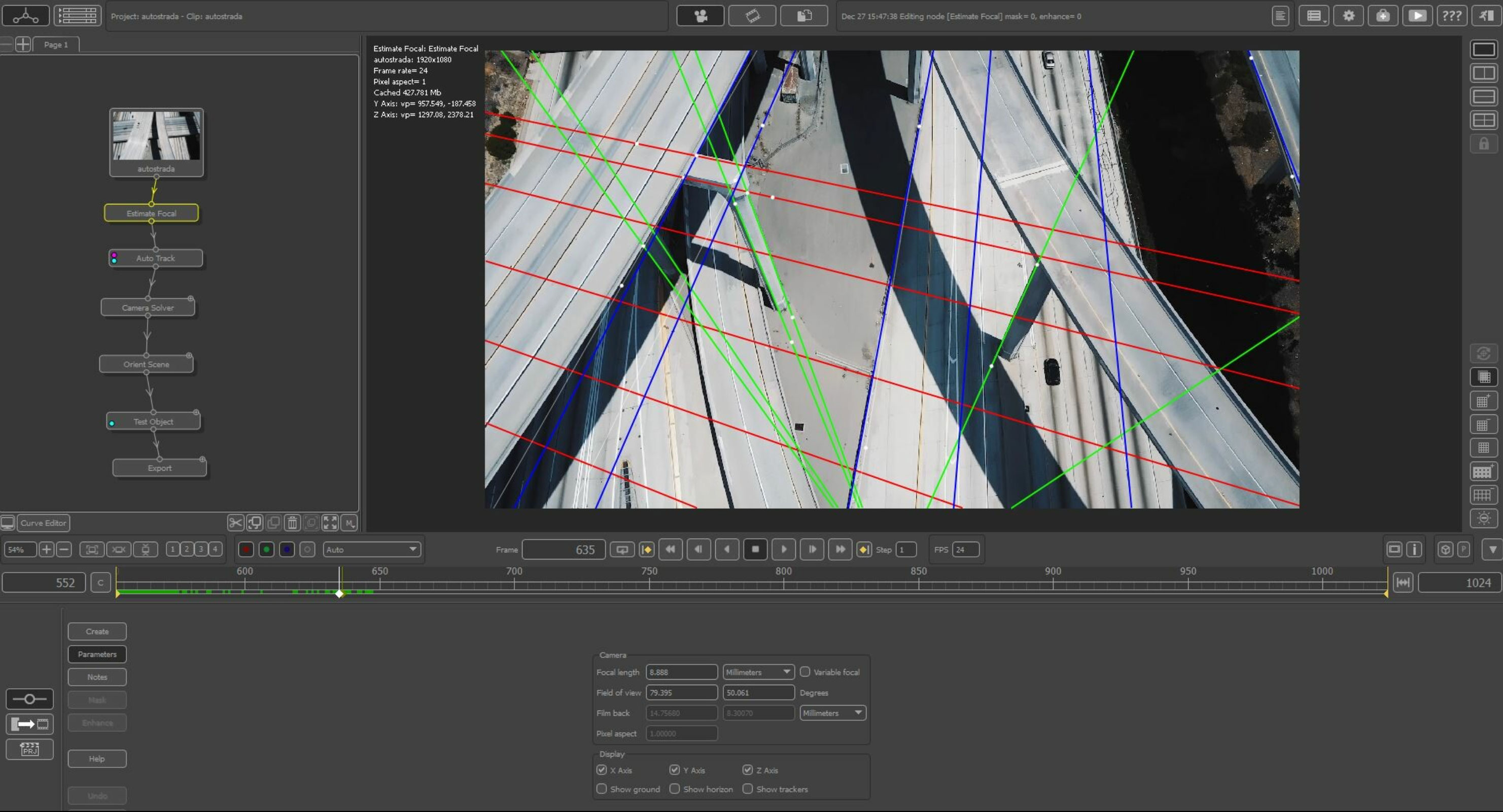This screenshot has width=1503, height=812.
Task: Click the stop playback button
Action: pyautogui.click(x=755, y=549)
